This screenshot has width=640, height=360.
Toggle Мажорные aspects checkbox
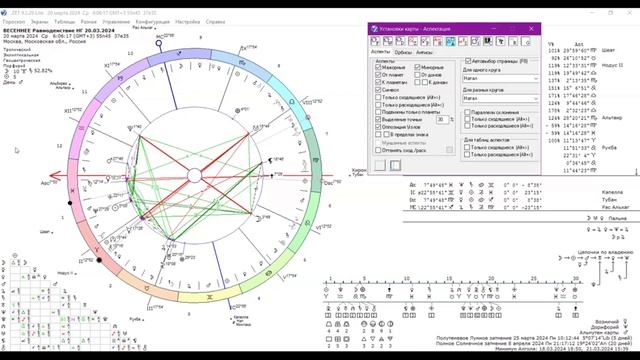click(378, 67)
